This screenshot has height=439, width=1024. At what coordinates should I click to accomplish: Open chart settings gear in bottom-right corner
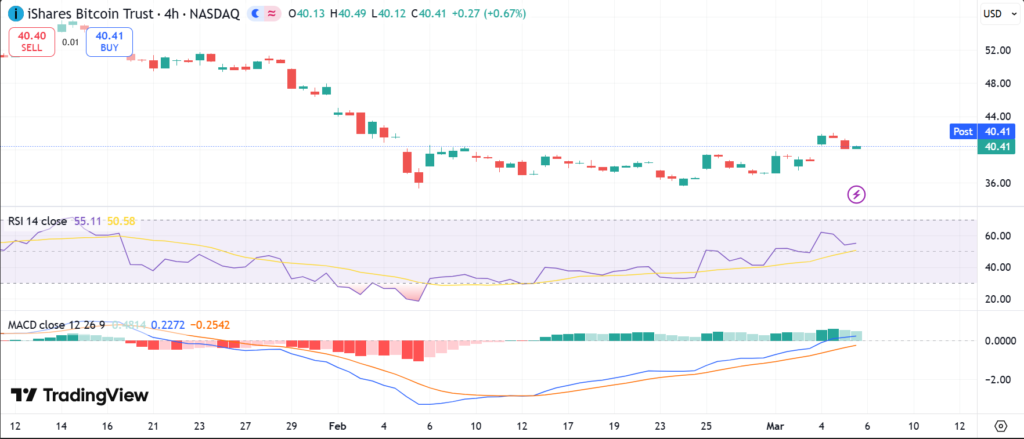point(1000,424)
